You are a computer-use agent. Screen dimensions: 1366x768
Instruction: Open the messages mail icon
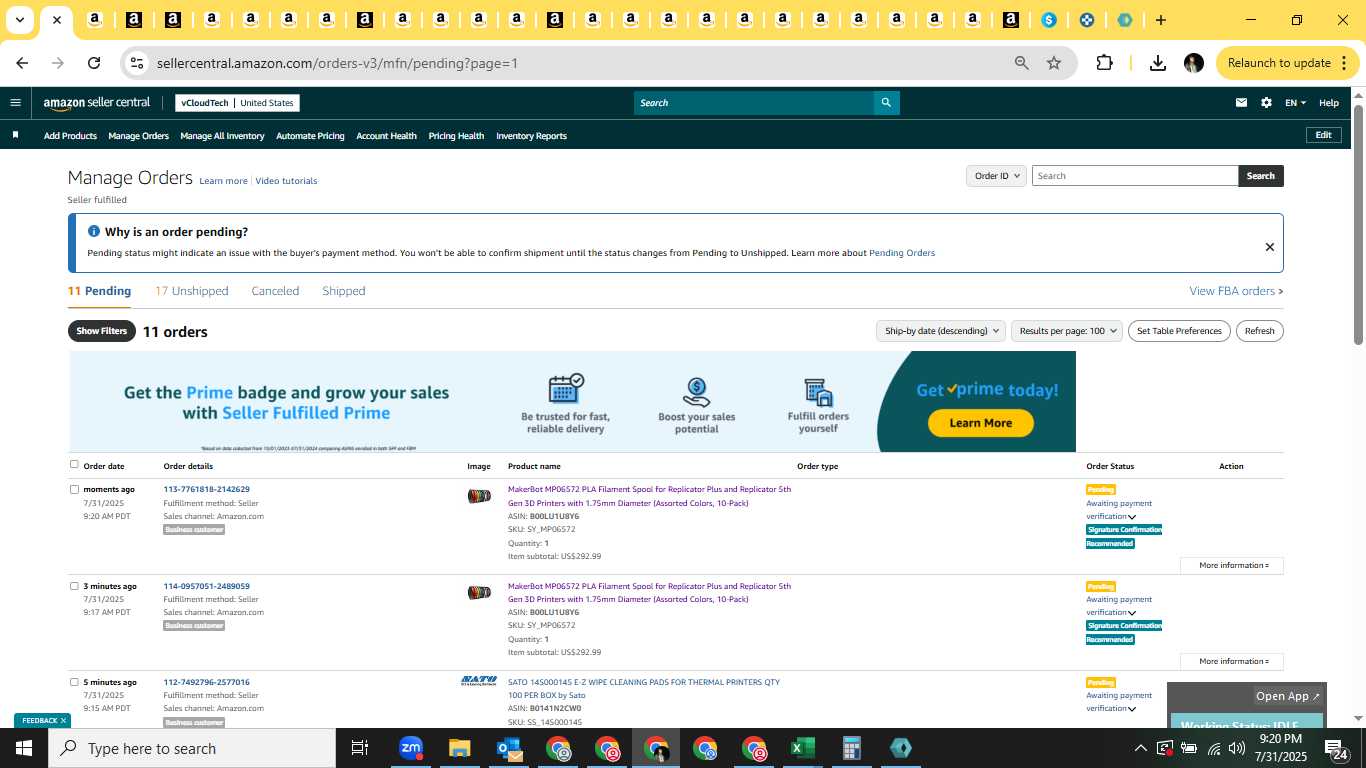(x=1241, y=103)
